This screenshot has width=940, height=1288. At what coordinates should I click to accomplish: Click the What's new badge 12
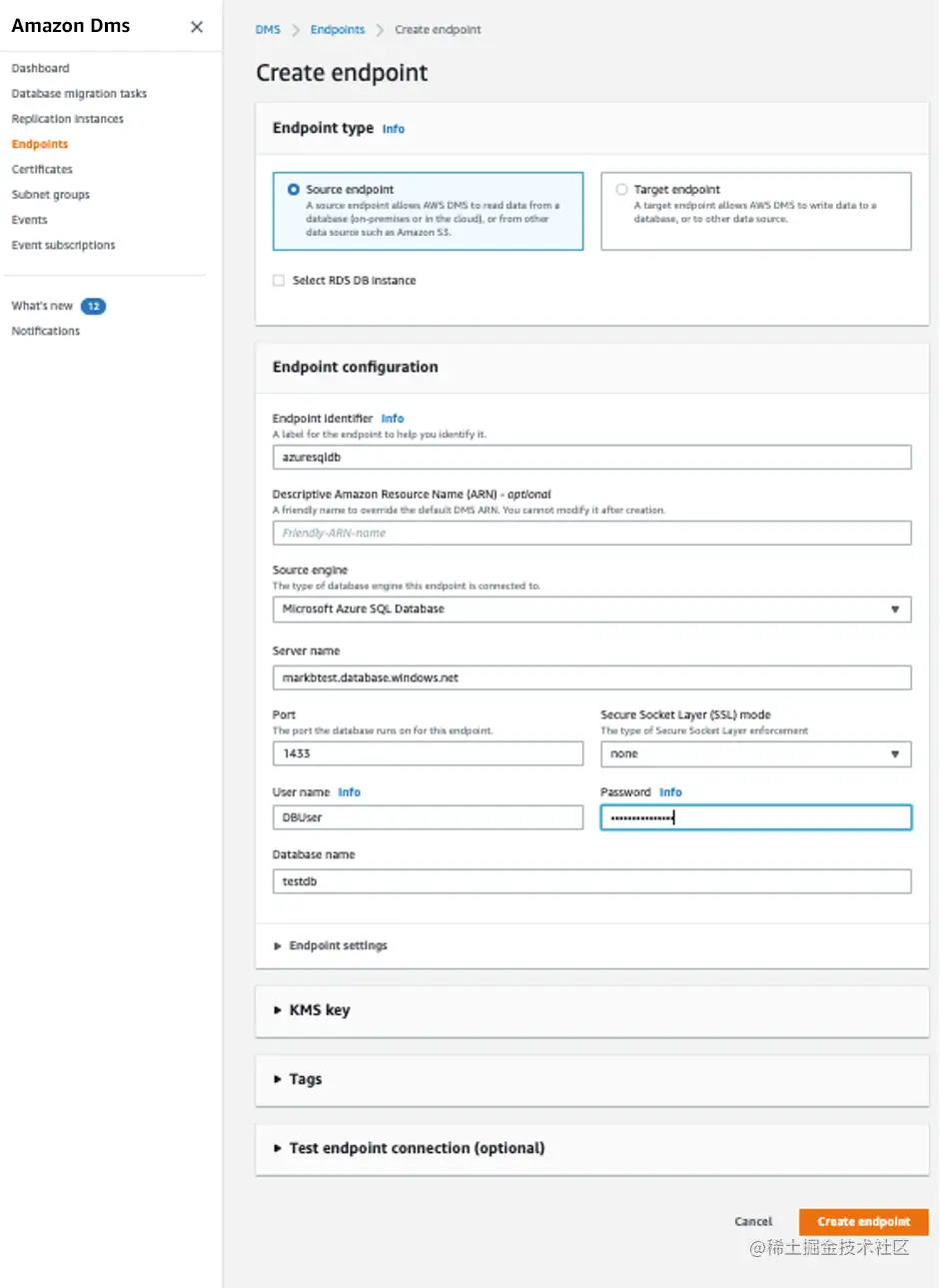click(x=93, y=306)
